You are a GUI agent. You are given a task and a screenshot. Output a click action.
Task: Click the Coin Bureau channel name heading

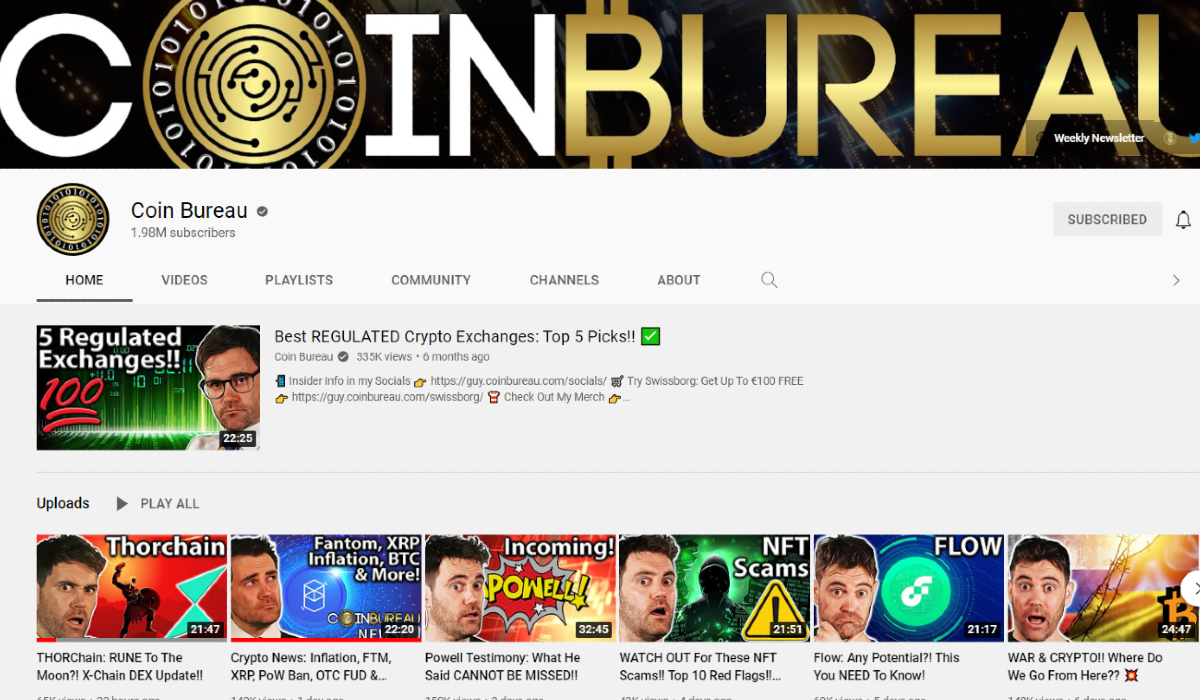(189, 210)
